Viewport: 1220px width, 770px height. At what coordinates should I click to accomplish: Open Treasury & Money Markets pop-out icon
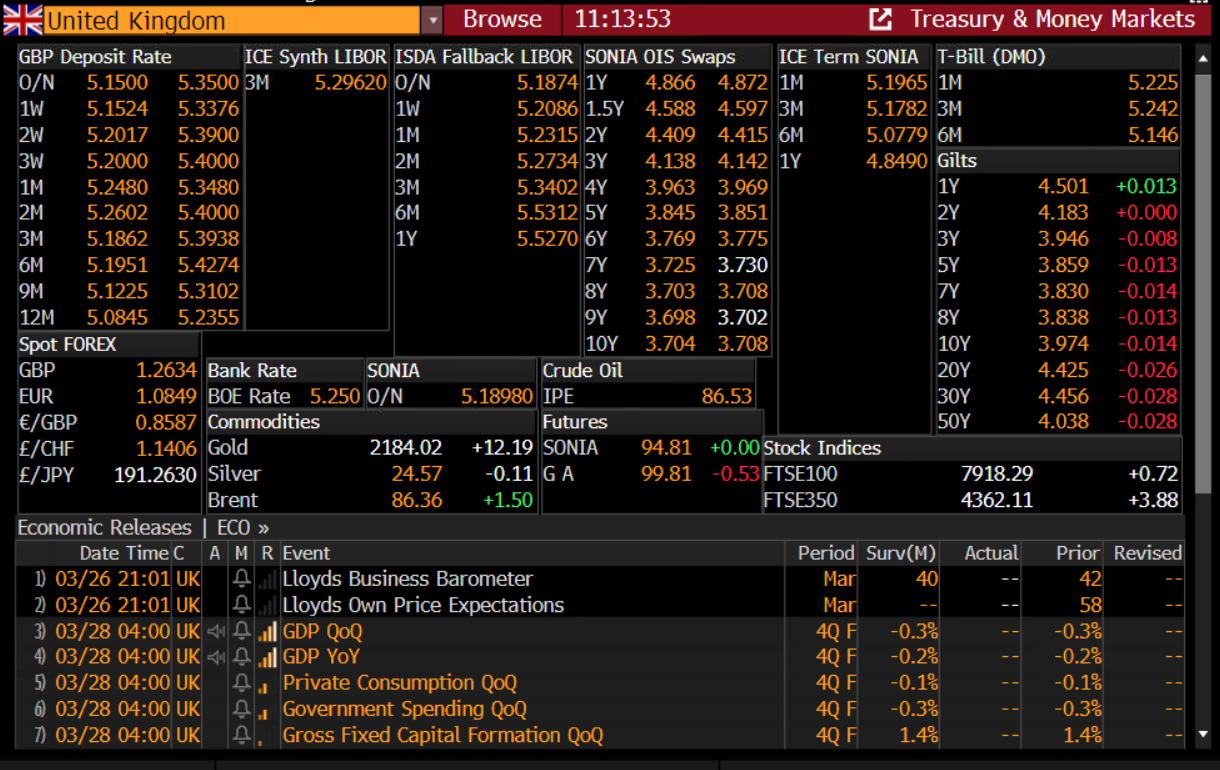880,19
